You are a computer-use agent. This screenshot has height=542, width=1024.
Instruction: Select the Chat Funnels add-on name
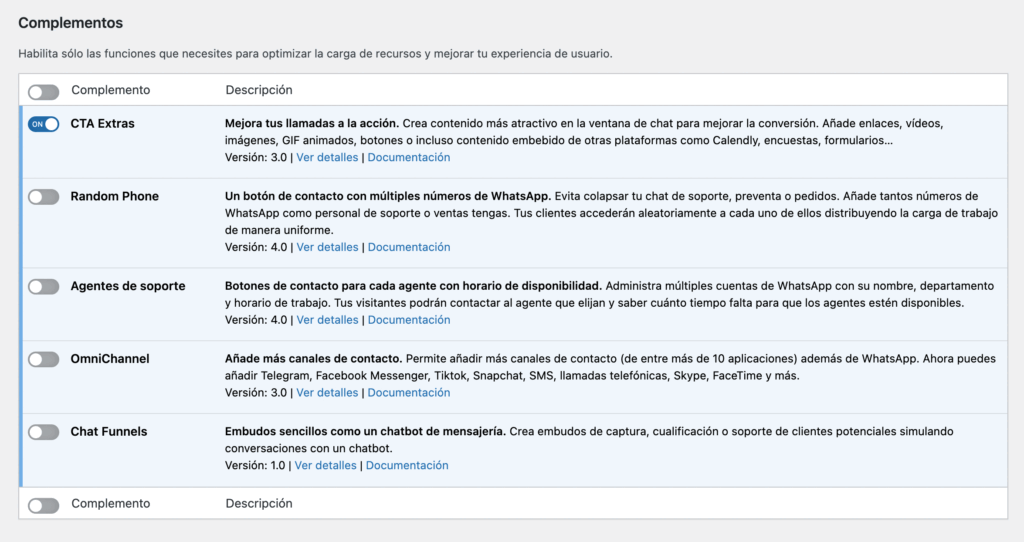coord(108,431)
